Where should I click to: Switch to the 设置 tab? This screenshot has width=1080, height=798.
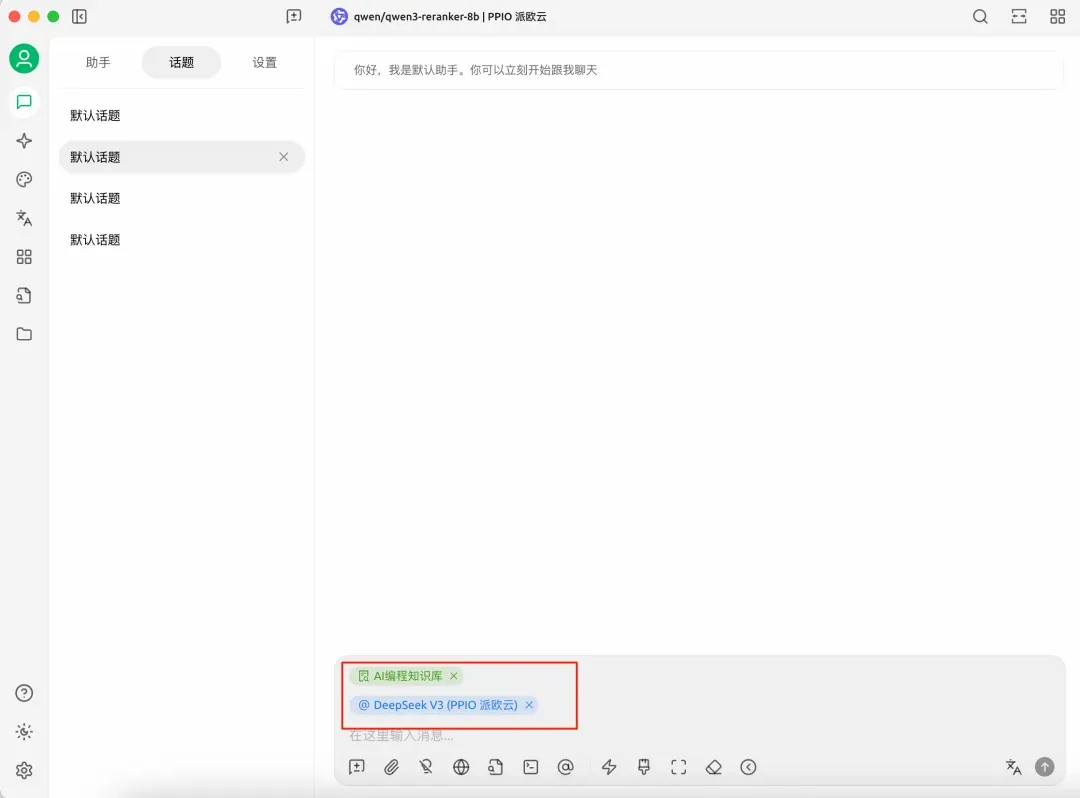pos(264,63)
